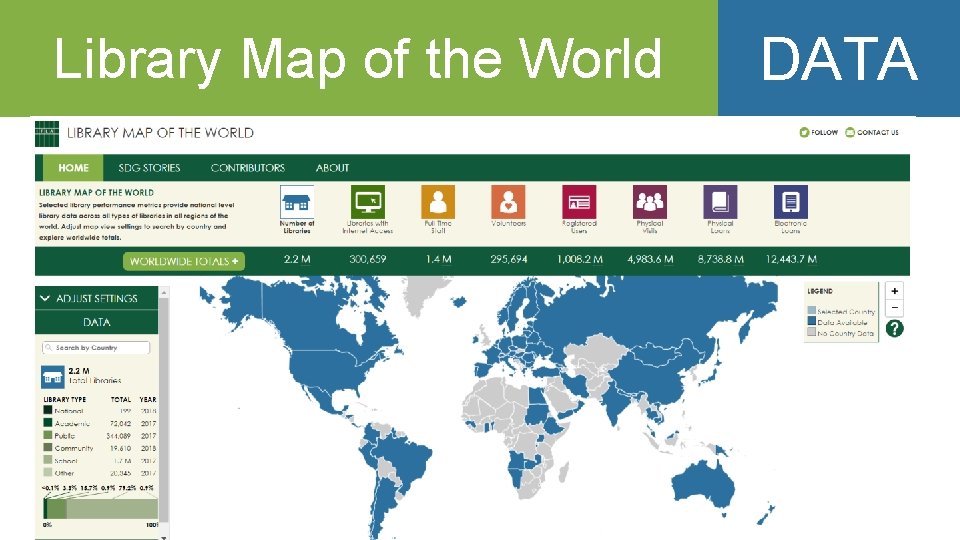Click 1,008.2 M registered users total

point(580,260)
